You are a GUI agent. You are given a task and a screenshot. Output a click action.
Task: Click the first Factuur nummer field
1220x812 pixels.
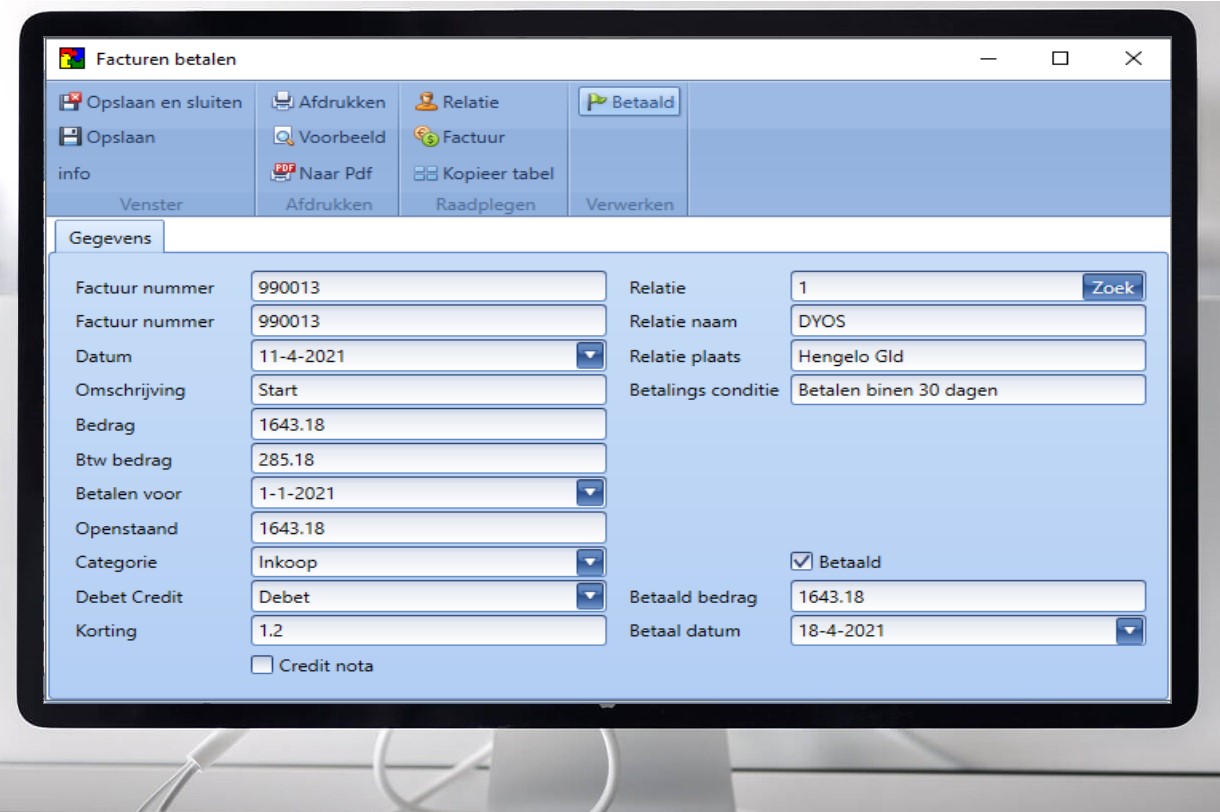pos(429,287)
